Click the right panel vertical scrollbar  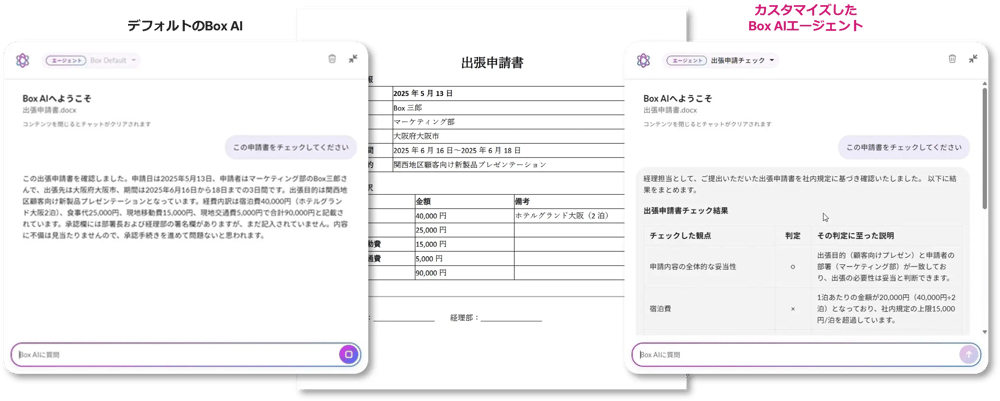tap(984, 150)
